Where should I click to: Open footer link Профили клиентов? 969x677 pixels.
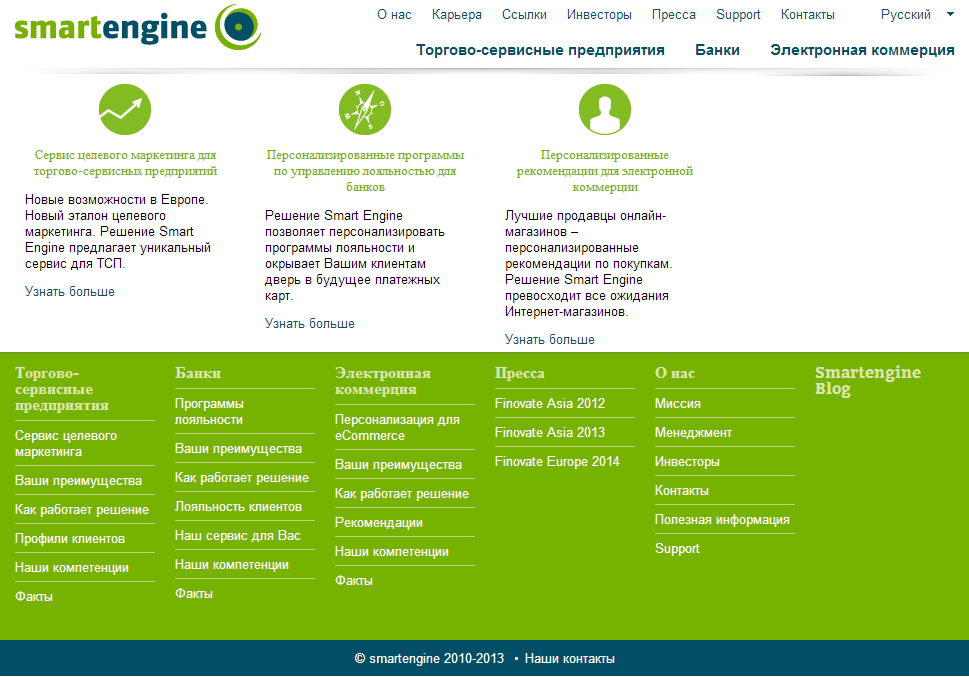[x=70, y=539]
